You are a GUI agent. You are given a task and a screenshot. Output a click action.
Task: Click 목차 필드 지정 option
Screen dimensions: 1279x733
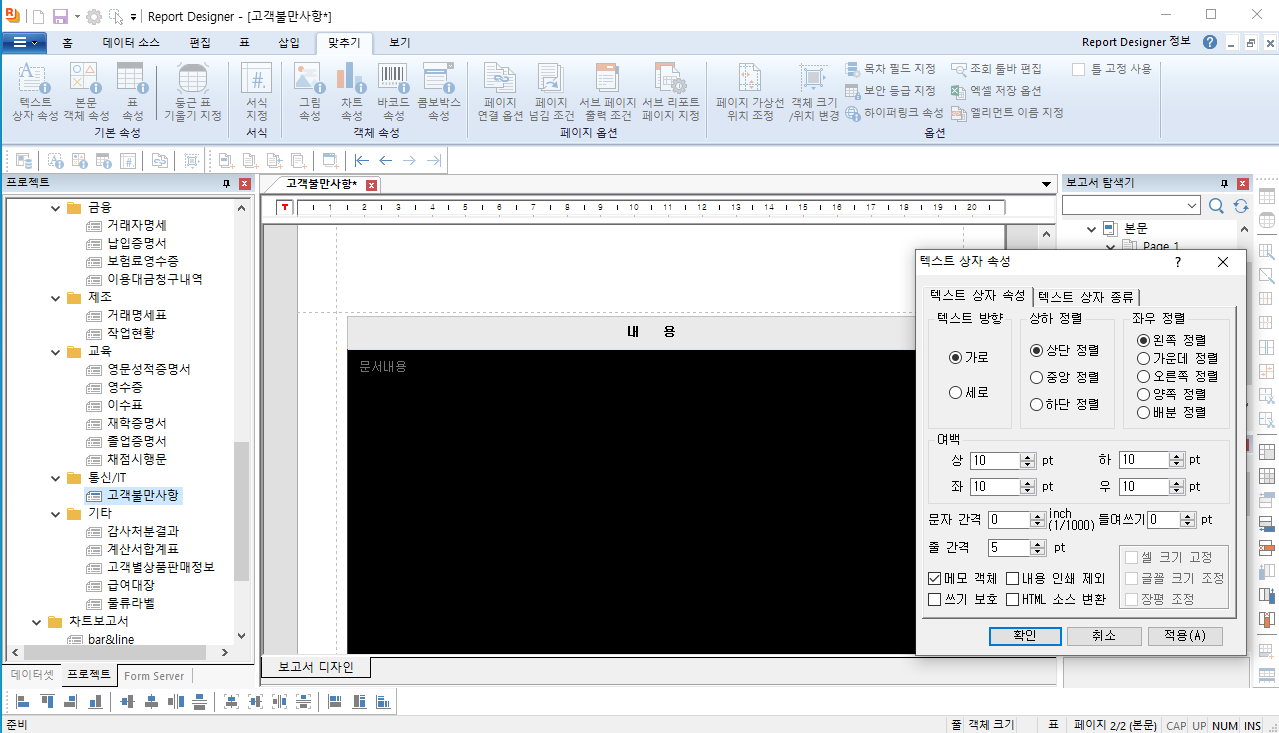click(890, 69)
